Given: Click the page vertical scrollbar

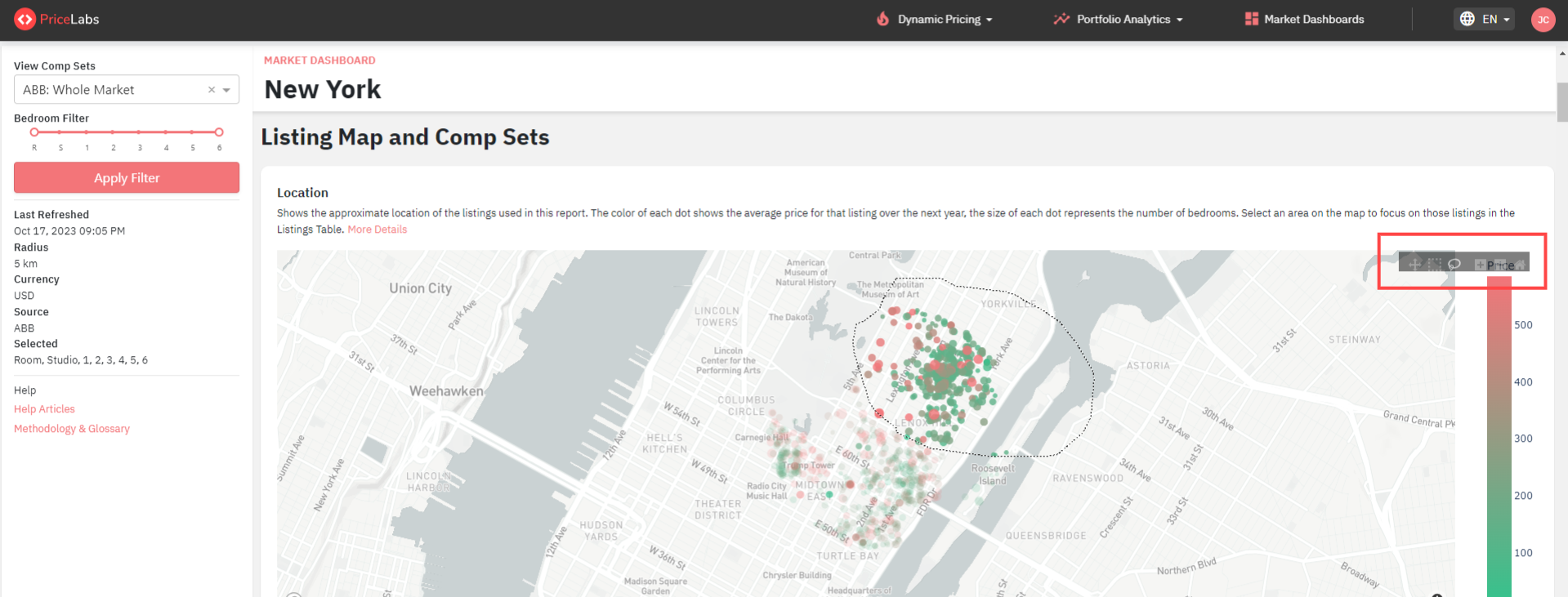Looking at the screenshot, I should coord(1562,102).
